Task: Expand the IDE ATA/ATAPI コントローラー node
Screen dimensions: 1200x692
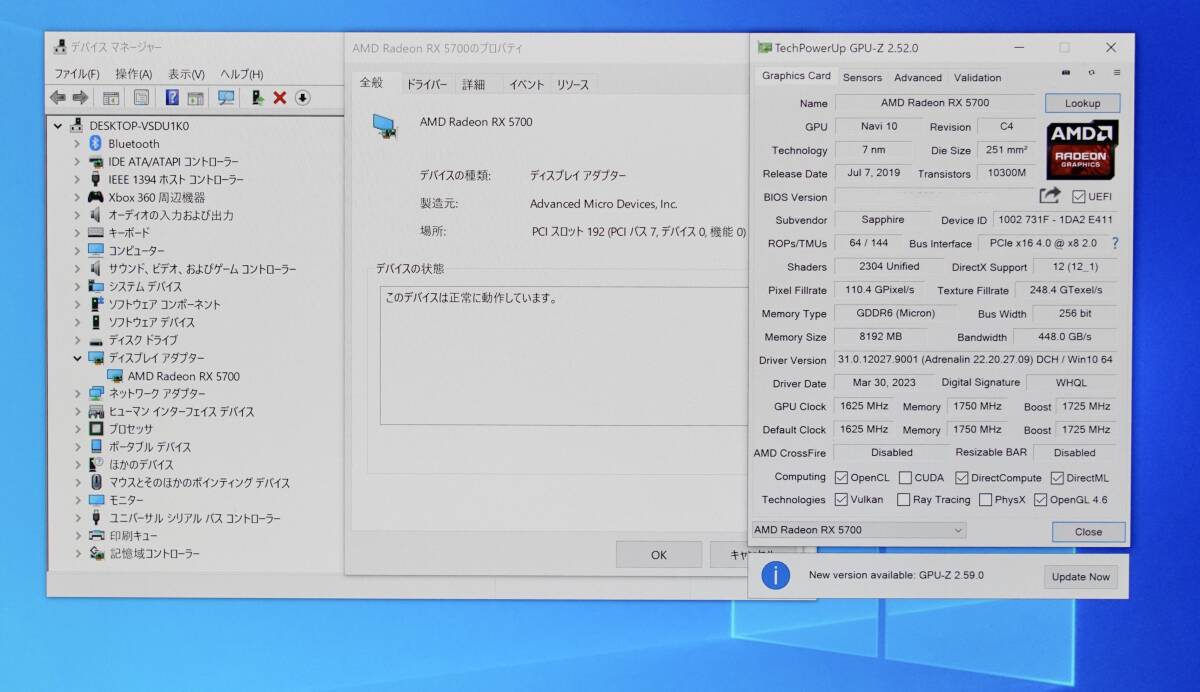Action: point(77,162)
